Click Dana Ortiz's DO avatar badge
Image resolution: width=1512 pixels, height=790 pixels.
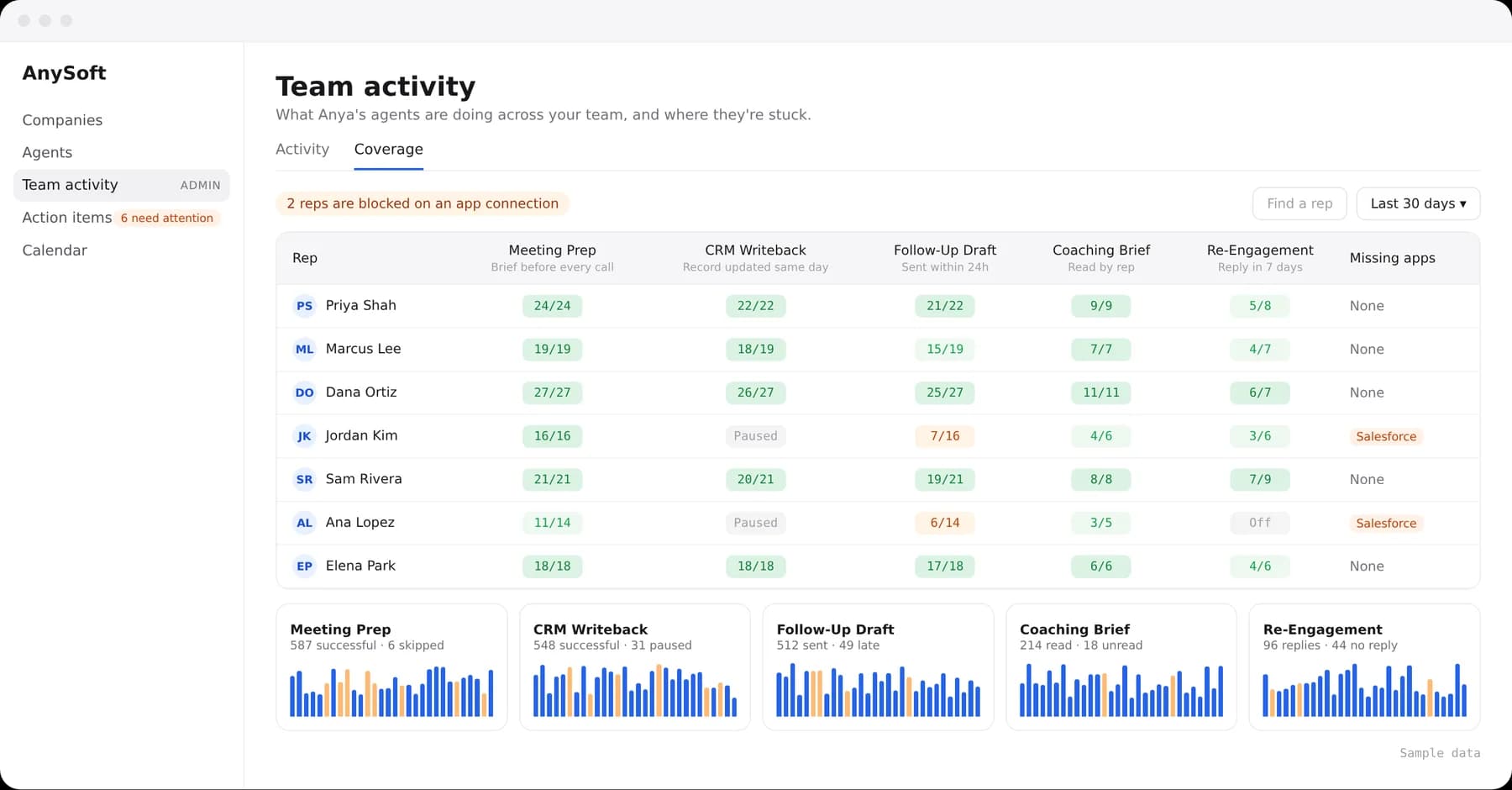[304, 392]
